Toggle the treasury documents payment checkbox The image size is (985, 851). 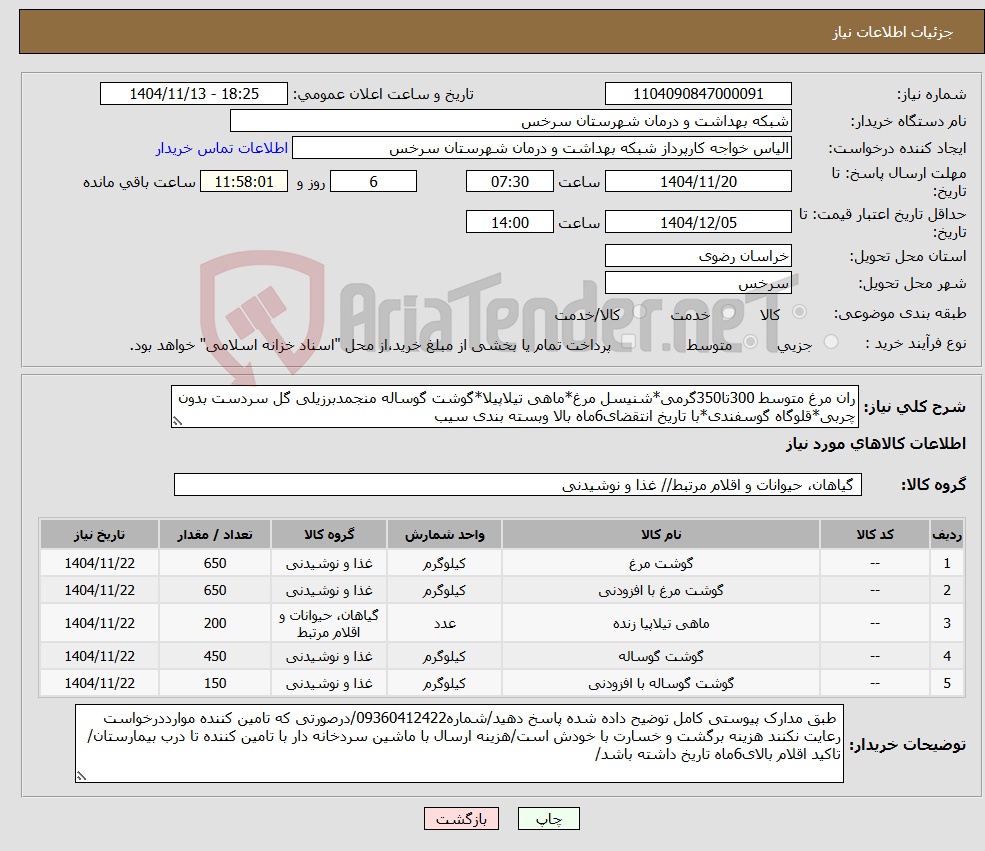pyautogui.click(x=627, y=342)
